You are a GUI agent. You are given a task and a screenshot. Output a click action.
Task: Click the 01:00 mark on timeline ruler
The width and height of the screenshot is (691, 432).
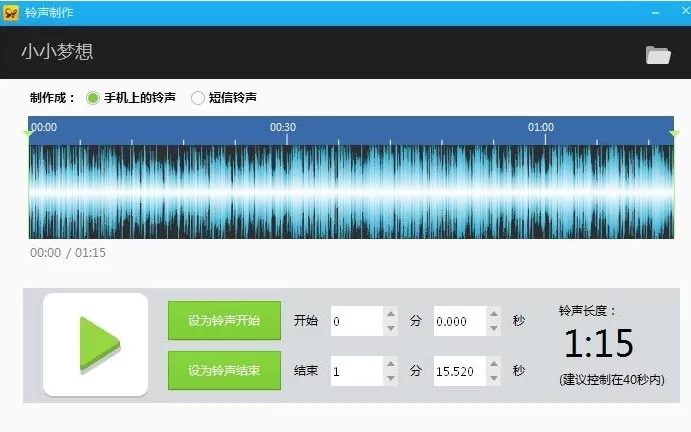(x=541, y=127)
